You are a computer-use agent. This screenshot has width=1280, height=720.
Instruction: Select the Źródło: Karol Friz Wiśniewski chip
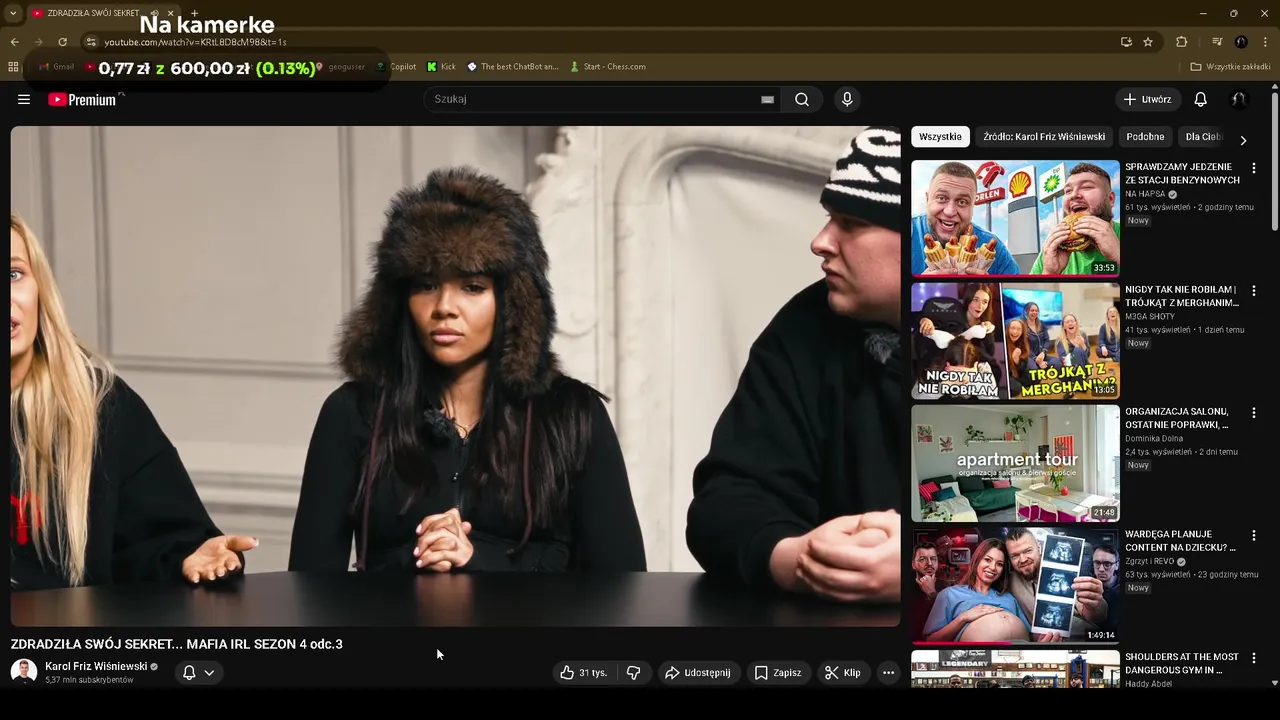click(1044, 137)
